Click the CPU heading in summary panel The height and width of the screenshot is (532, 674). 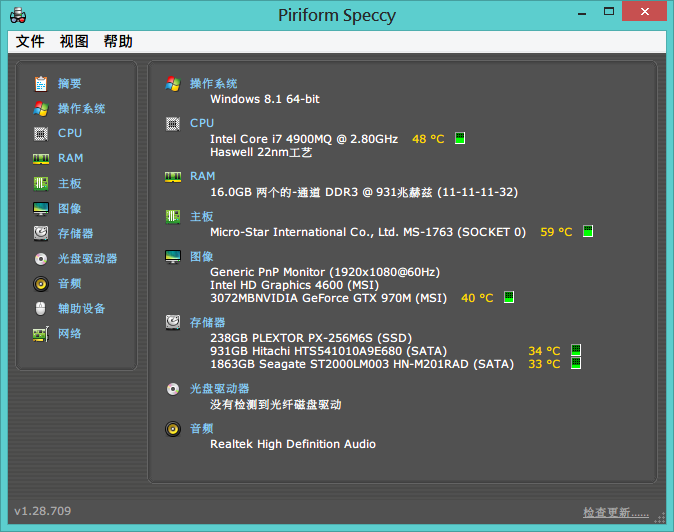pyautogui.click(x=202, y=123)
